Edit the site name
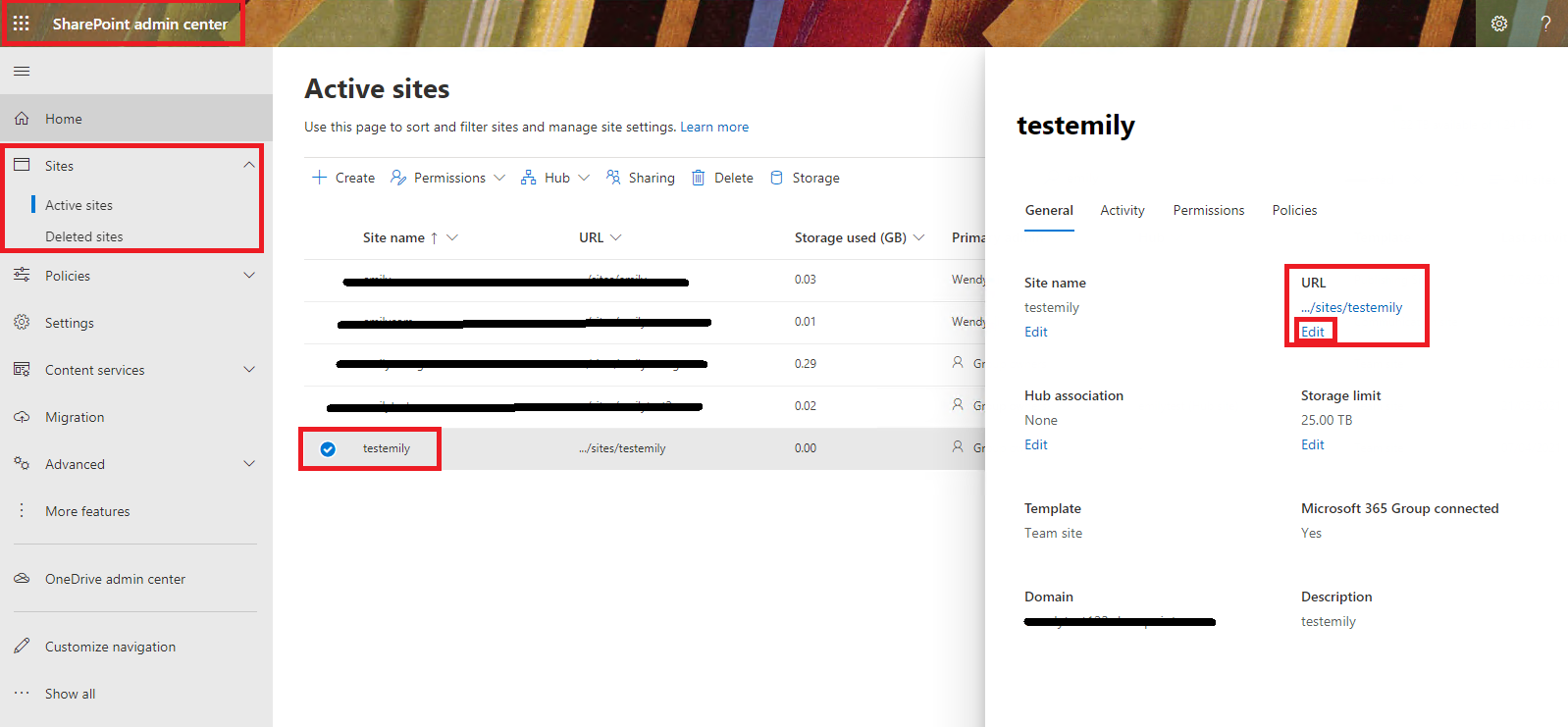The height and width of the screenshot is (727, 1568). click(1036, 332)
